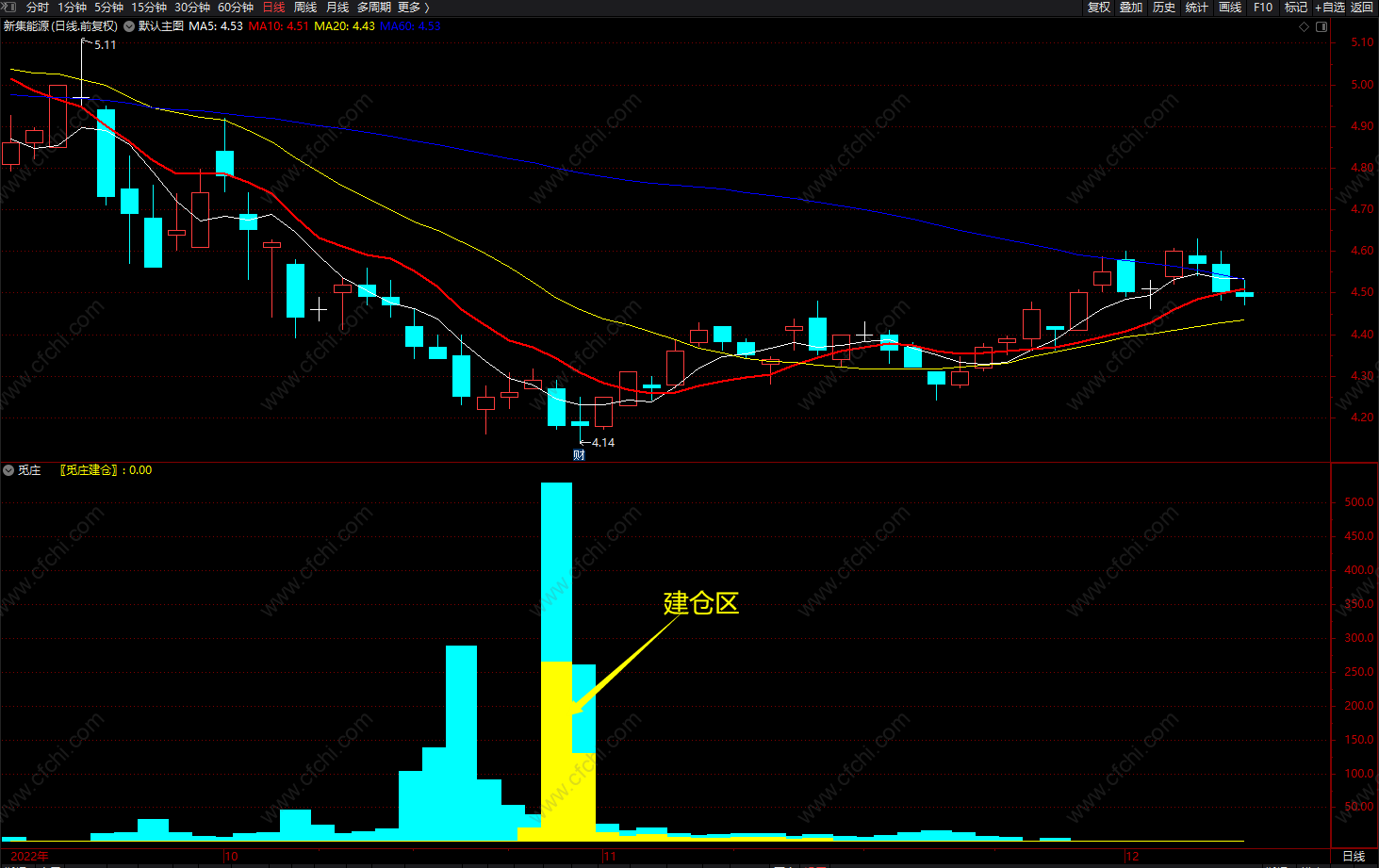
Task: Open the 复权 adjustment options
Action: coord(1099,7)
